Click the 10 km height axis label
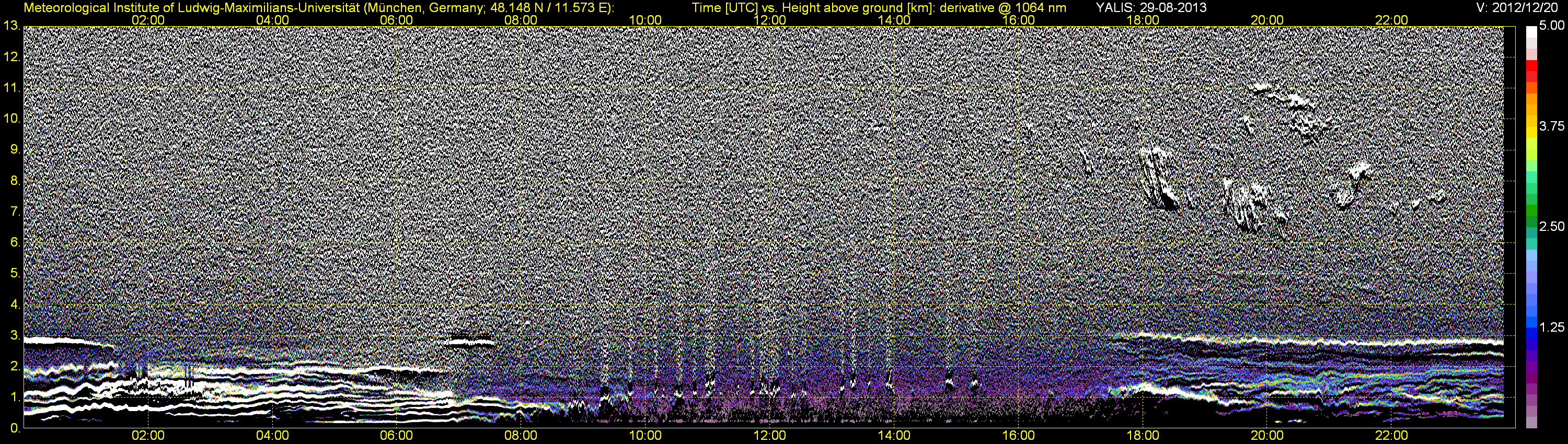Screen dimensions: 1568x444 [11, 119]
